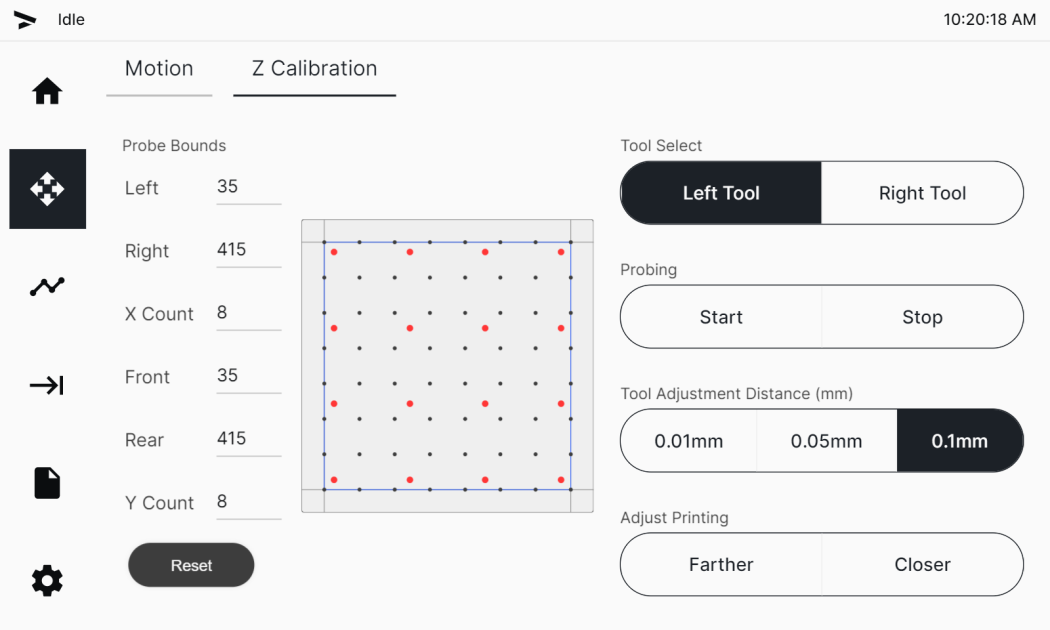Start probing
The width and height of the screenshot is (1050, 630).
pos(721,317)
